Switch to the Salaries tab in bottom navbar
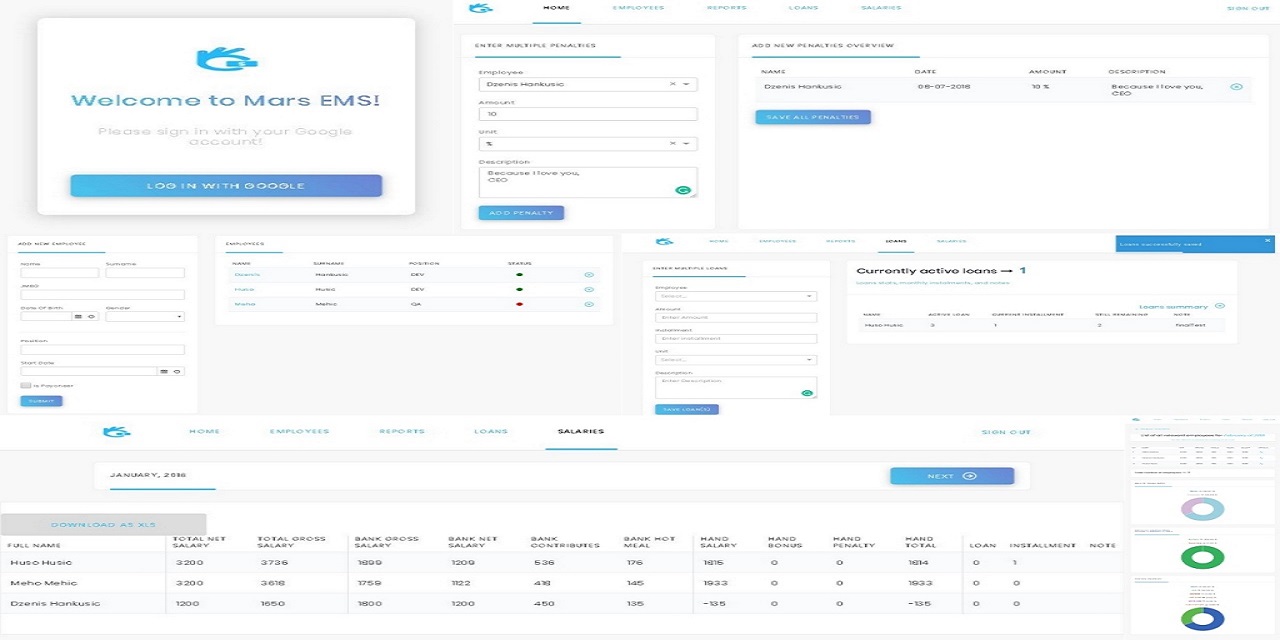Screen dimensions: 1280x640 click(x=580, y=432)
